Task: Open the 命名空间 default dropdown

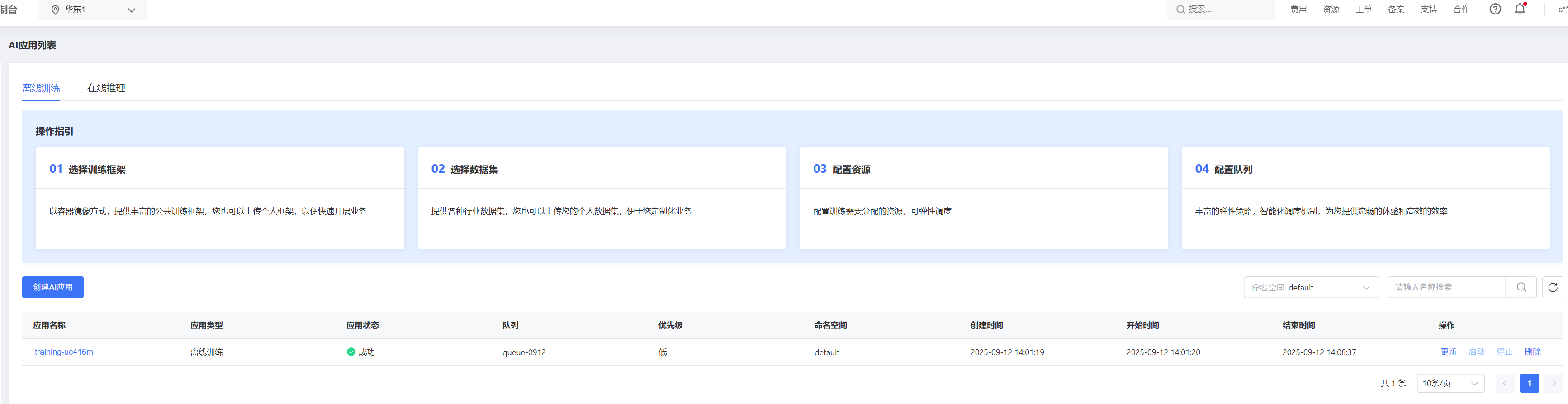Action: pyautogui.click(x=1311, y=287)
